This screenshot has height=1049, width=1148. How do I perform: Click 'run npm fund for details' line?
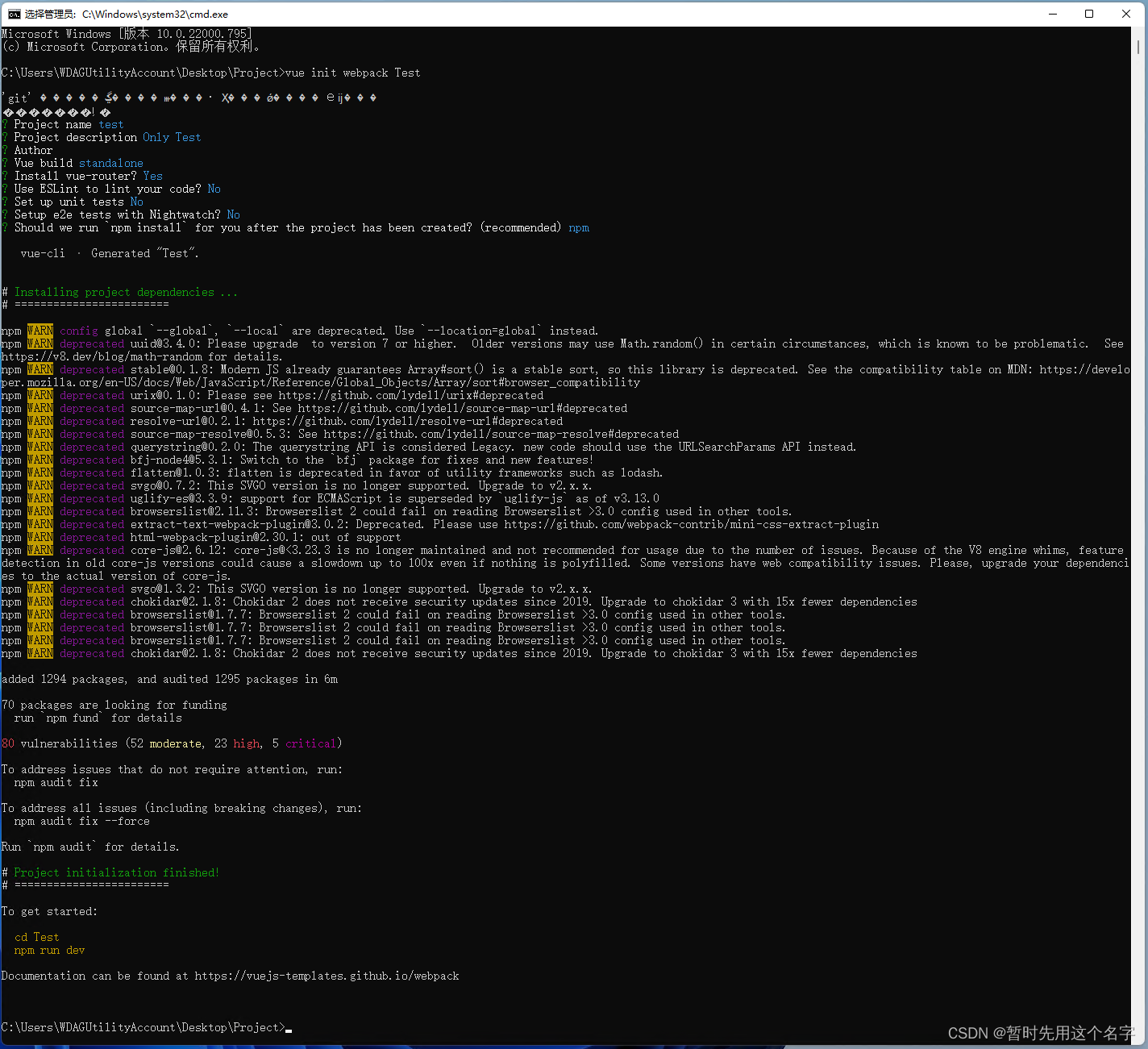click(x=98, y=718)
